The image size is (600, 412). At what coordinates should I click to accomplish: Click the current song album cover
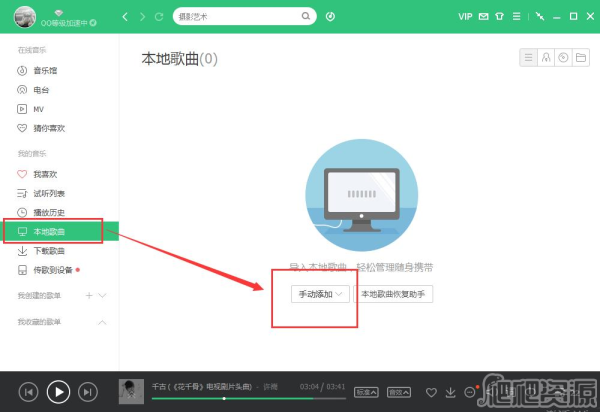coord(131,391)
